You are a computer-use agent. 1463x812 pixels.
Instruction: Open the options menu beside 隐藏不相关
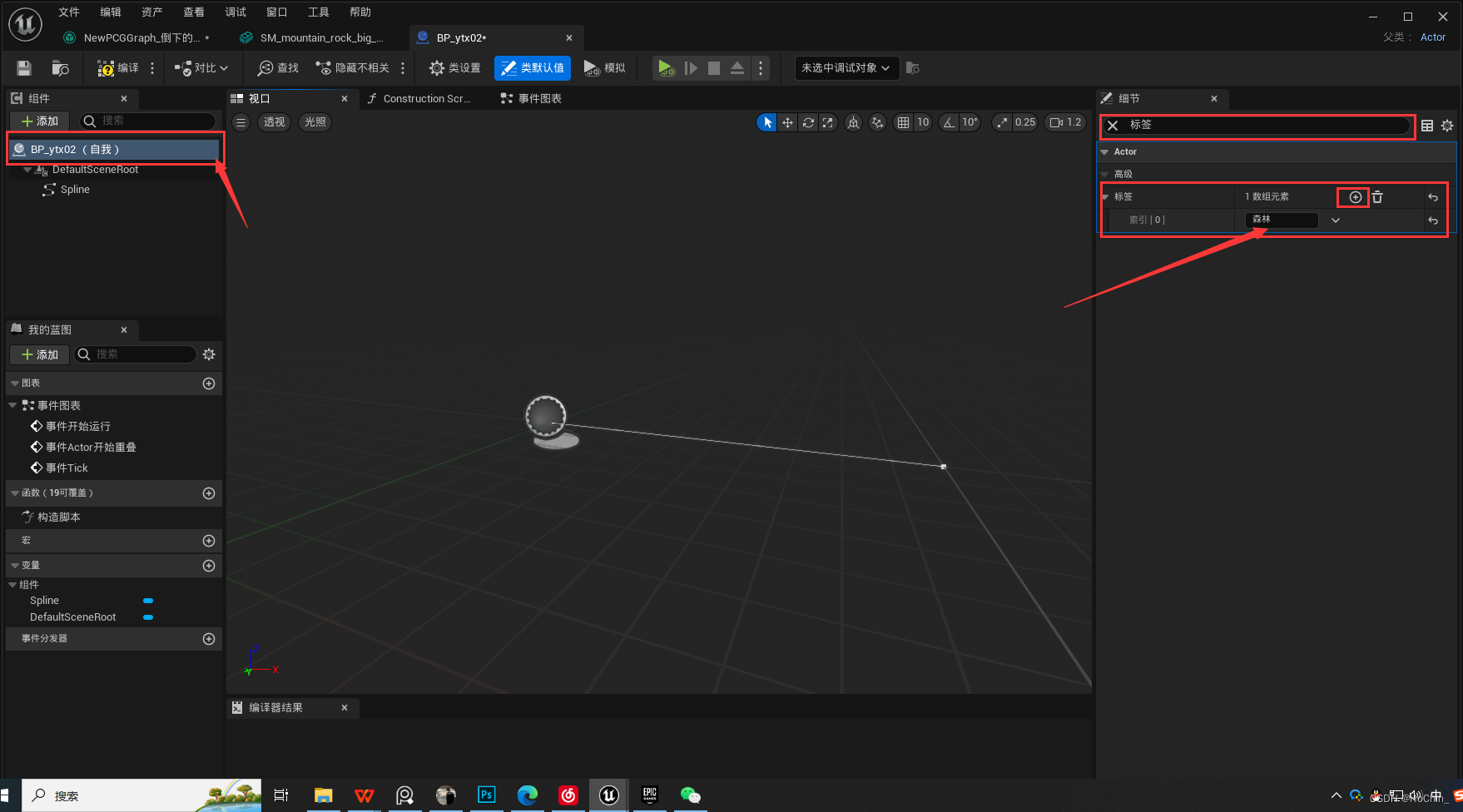(x=403, y=68)
